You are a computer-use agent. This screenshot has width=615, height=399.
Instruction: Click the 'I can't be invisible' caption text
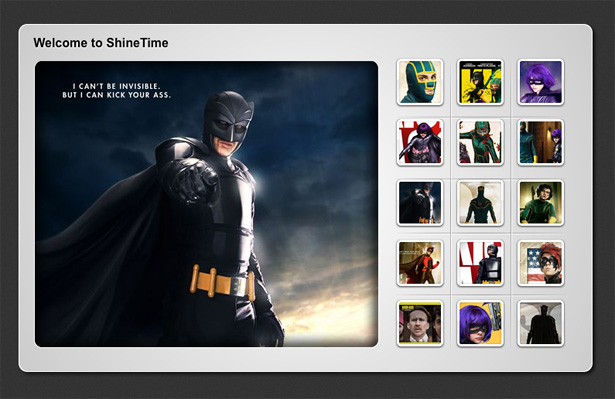pos(116,91)
